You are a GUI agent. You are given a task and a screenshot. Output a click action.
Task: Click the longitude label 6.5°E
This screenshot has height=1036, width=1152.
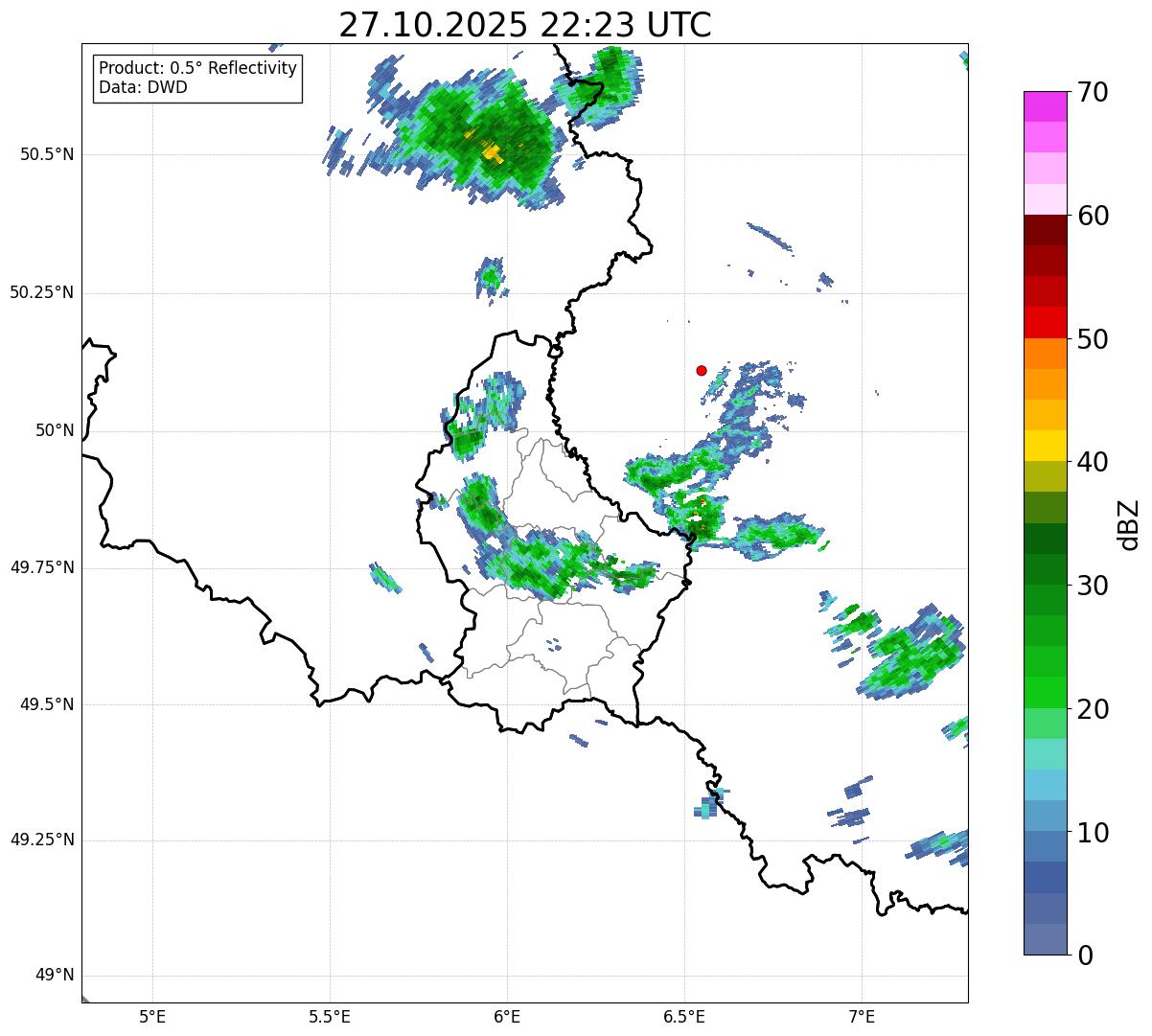684,1018
